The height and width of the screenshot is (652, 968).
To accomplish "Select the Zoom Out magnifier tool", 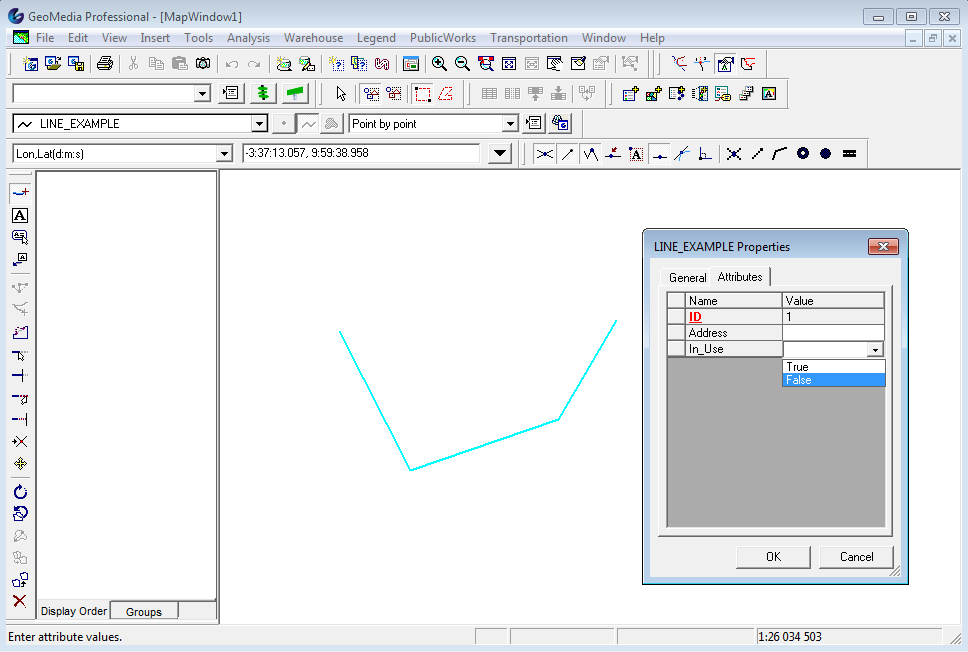I will point(462,63).
